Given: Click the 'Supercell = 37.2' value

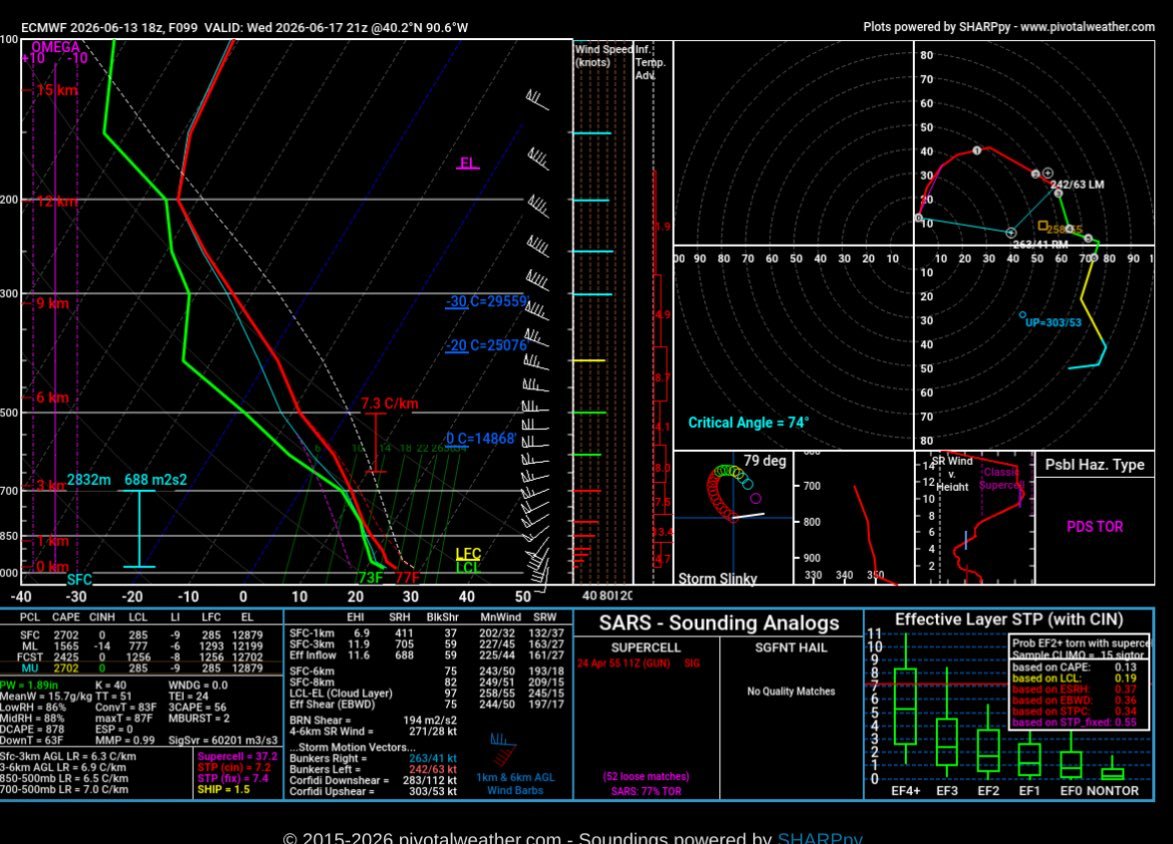Looking at the screenshot, I should [237, 756].
